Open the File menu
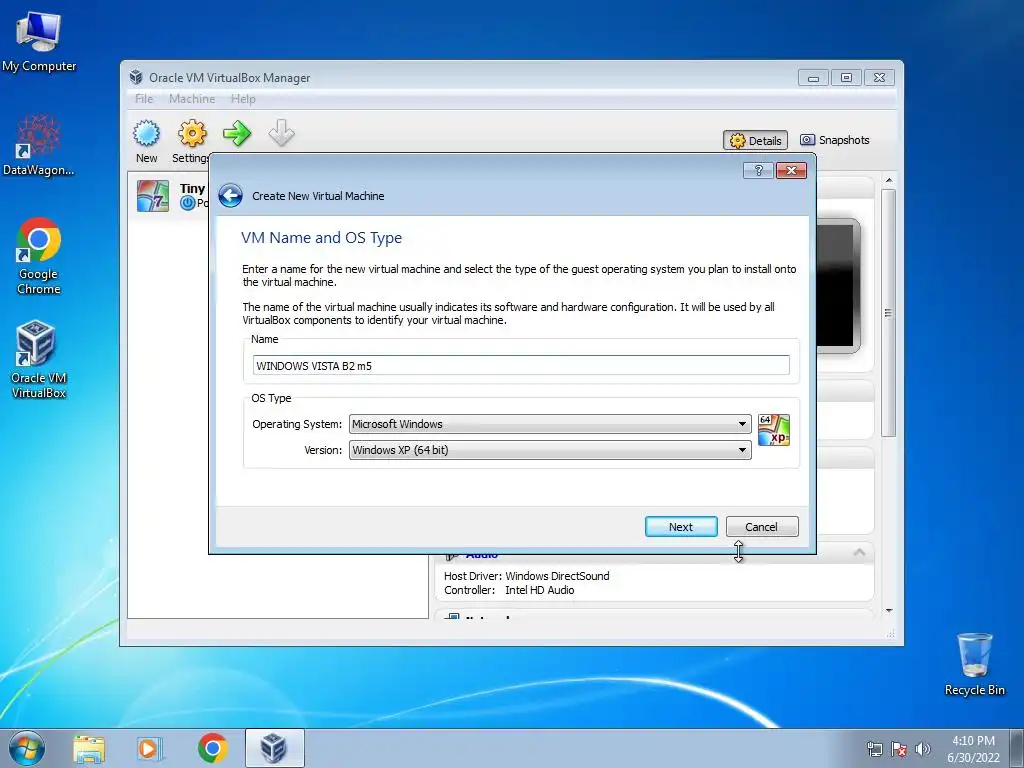 [144, 99]
